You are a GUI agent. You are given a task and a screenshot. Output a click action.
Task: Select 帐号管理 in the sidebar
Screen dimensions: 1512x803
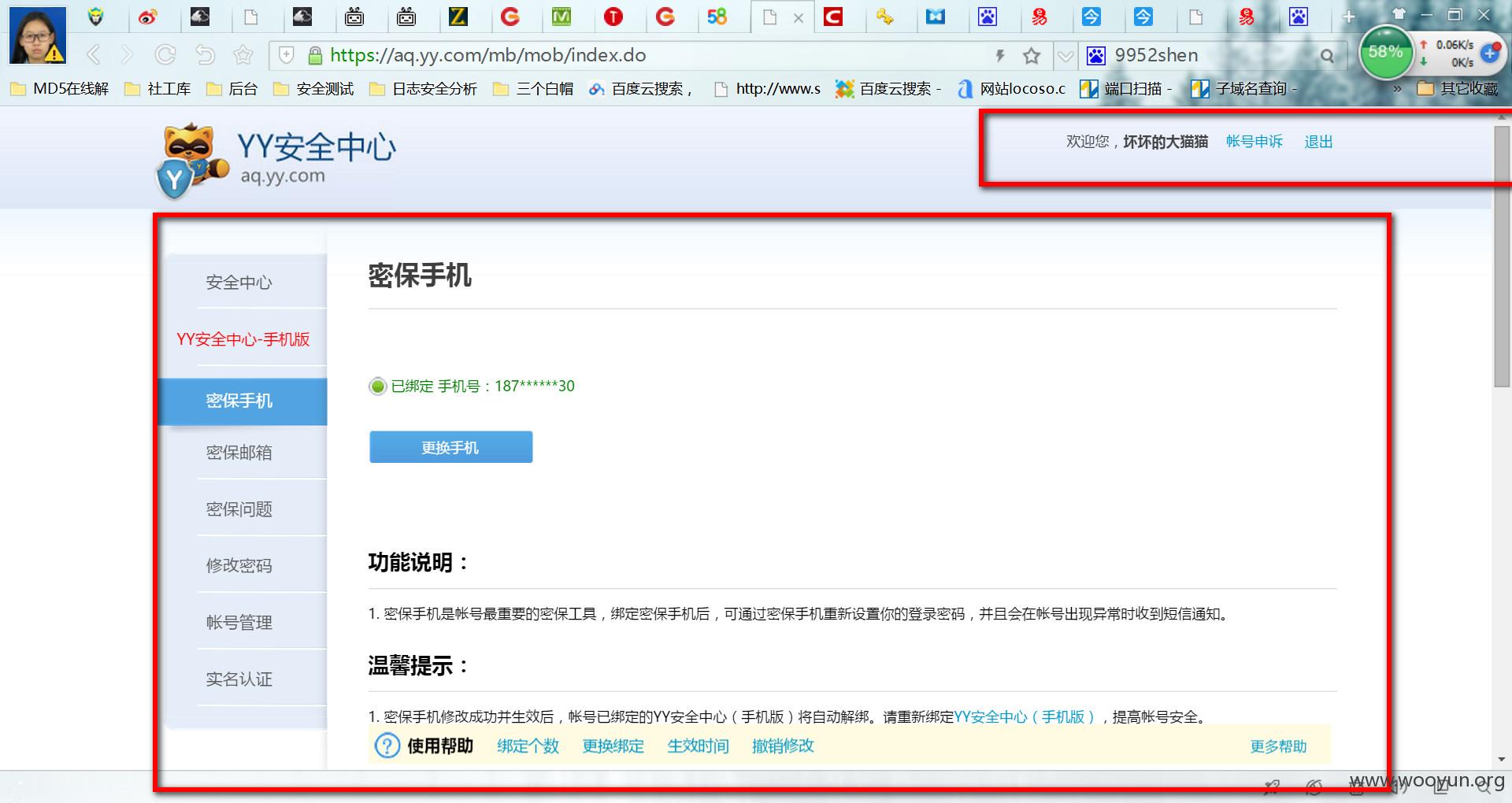coord(239,623)
